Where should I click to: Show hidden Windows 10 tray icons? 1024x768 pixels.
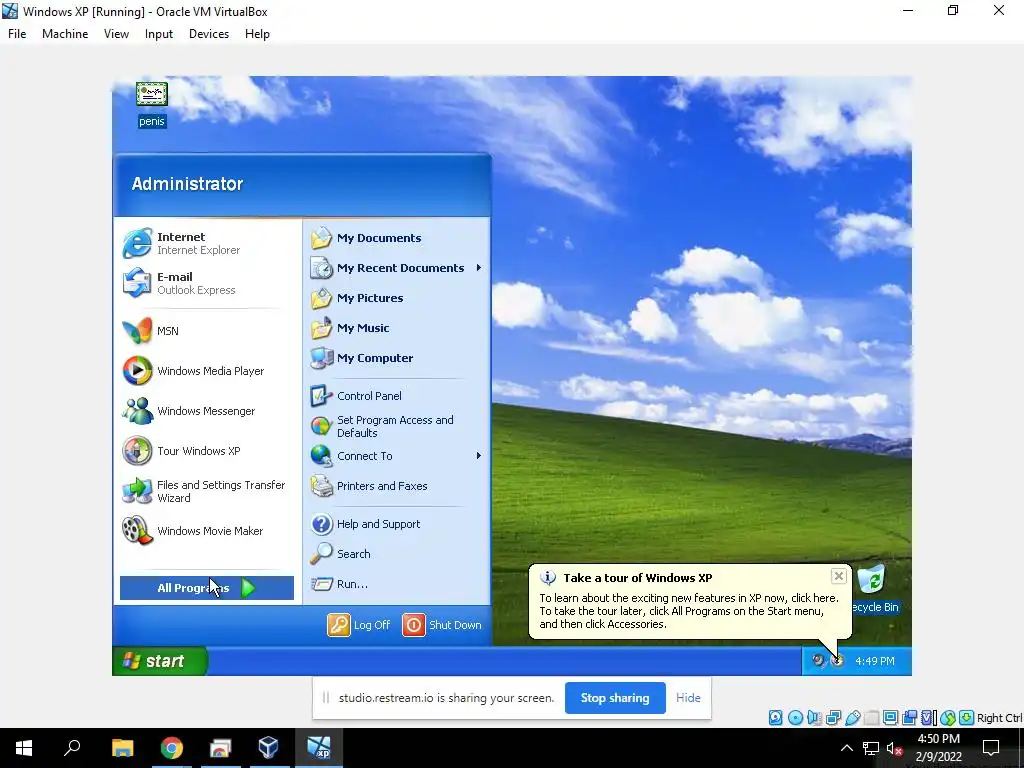tap(846, 748)
